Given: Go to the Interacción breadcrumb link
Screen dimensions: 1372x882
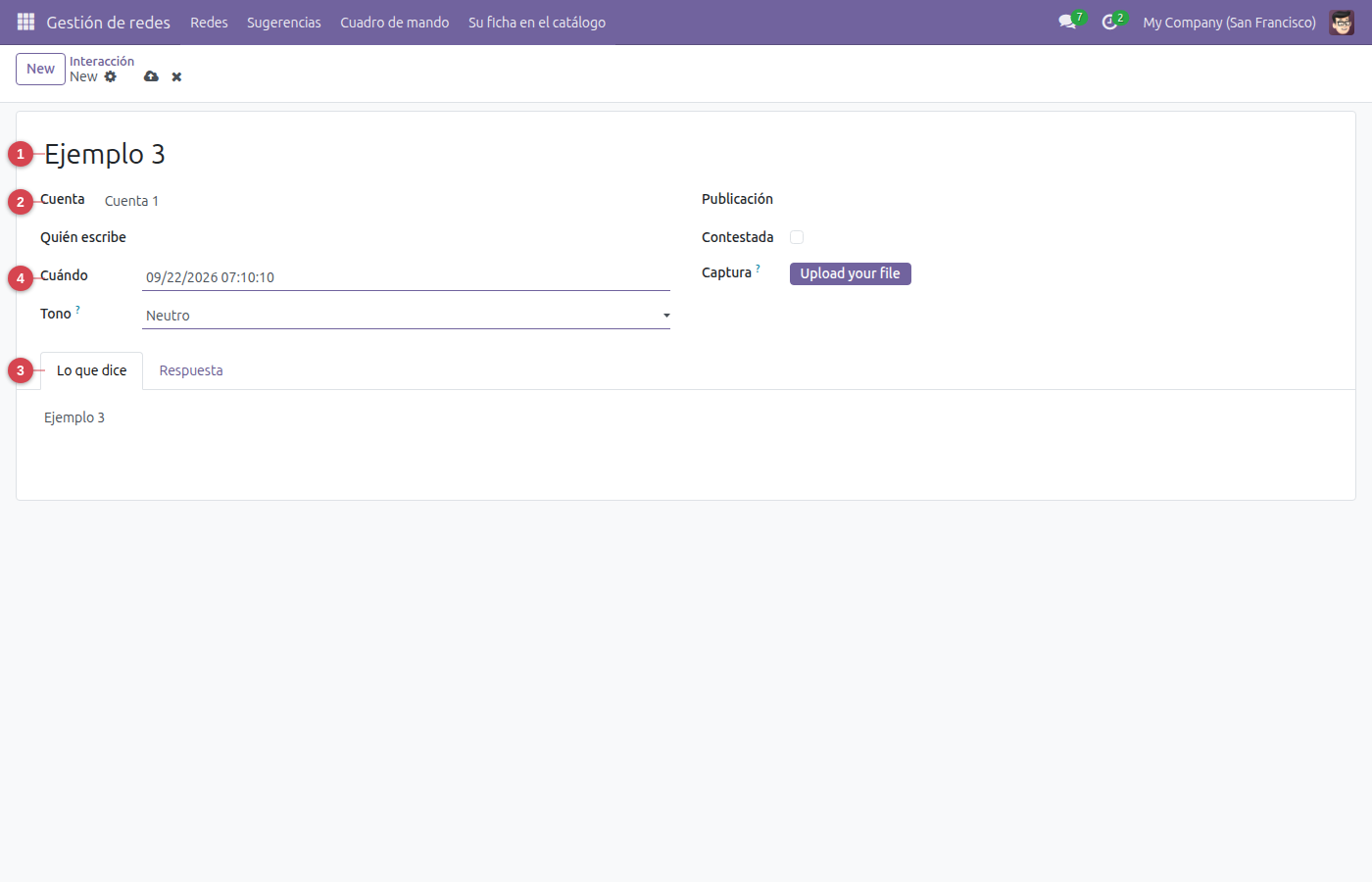Looking at the screenshot, I should (102, 61).
